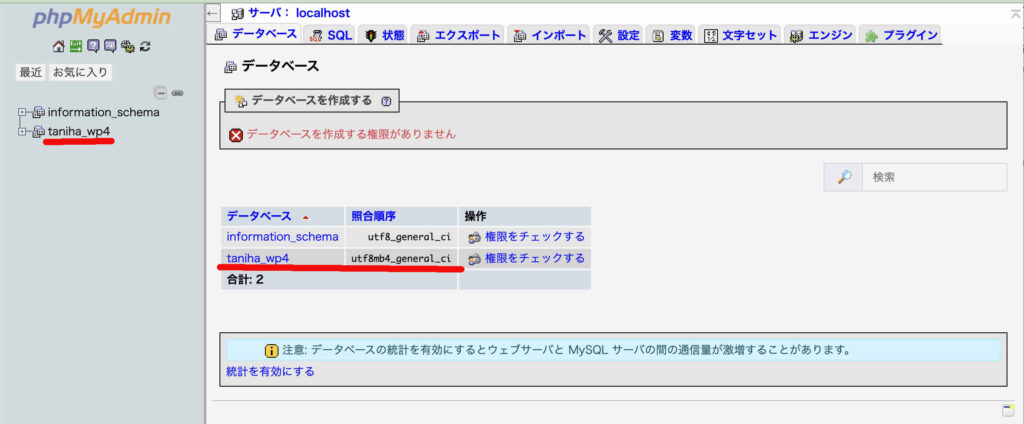This screenshot has height=424, width=1024.
Task: Open taniha_wp4 in navigation tree
Action: [79, 131]
